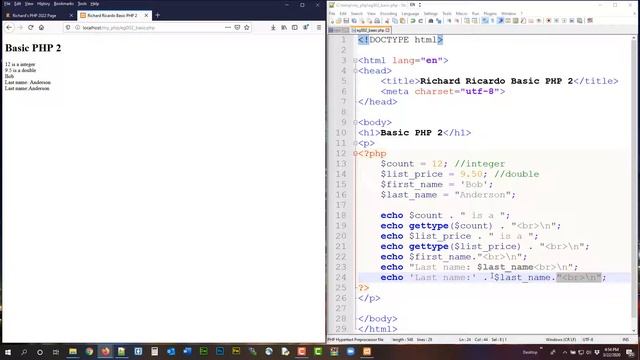Screen dimensions: 640x360
Task: Open File Explorer from taskbar
Action: [x=73, y=351]
